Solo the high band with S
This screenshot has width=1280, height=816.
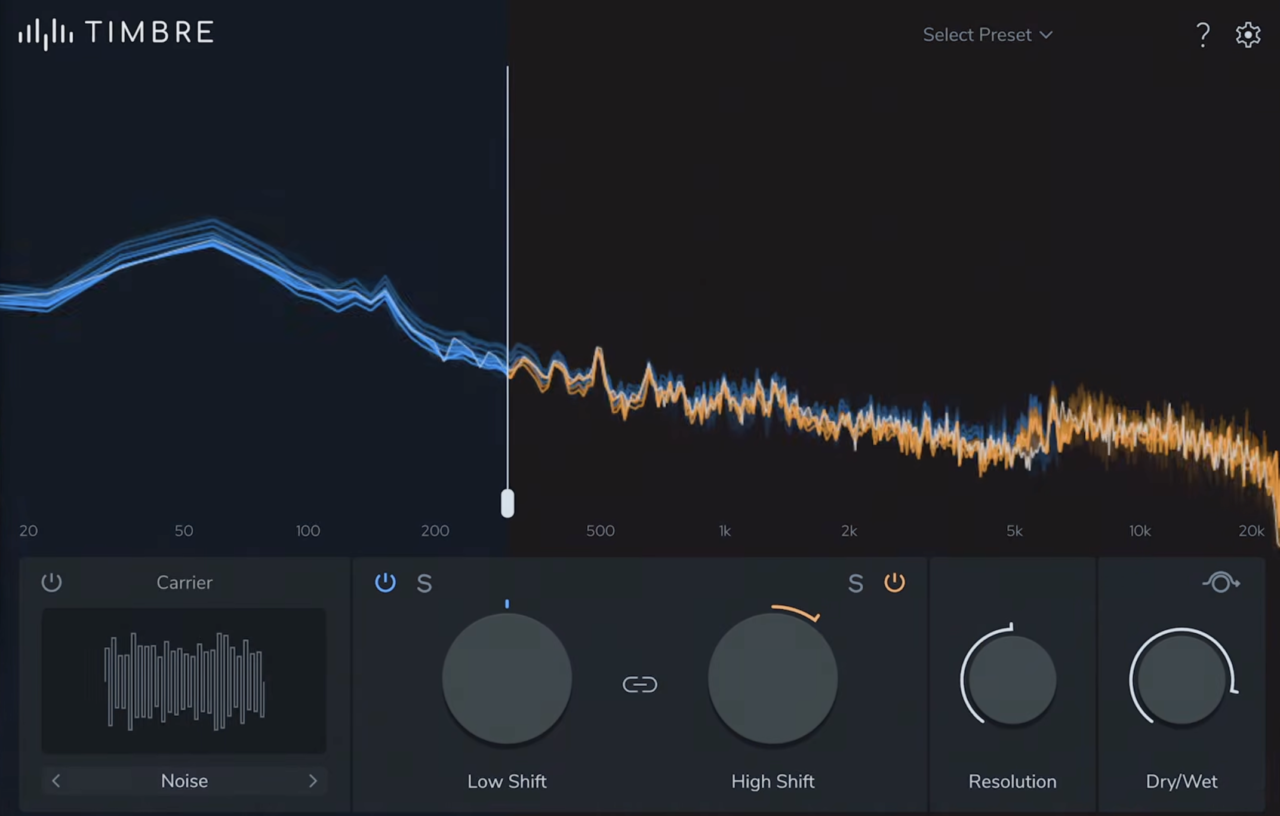click(x=855, y=584)
